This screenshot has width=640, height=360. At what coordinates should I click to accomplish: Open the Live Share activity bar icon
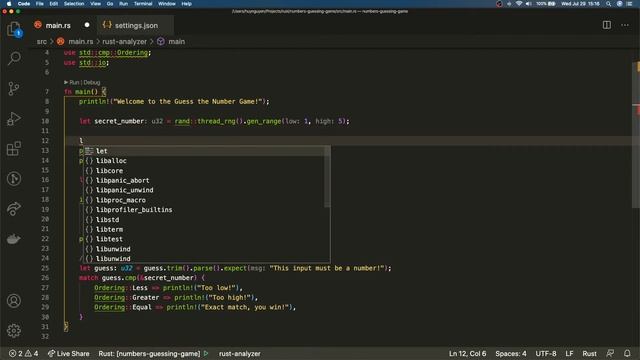(14, 209)
